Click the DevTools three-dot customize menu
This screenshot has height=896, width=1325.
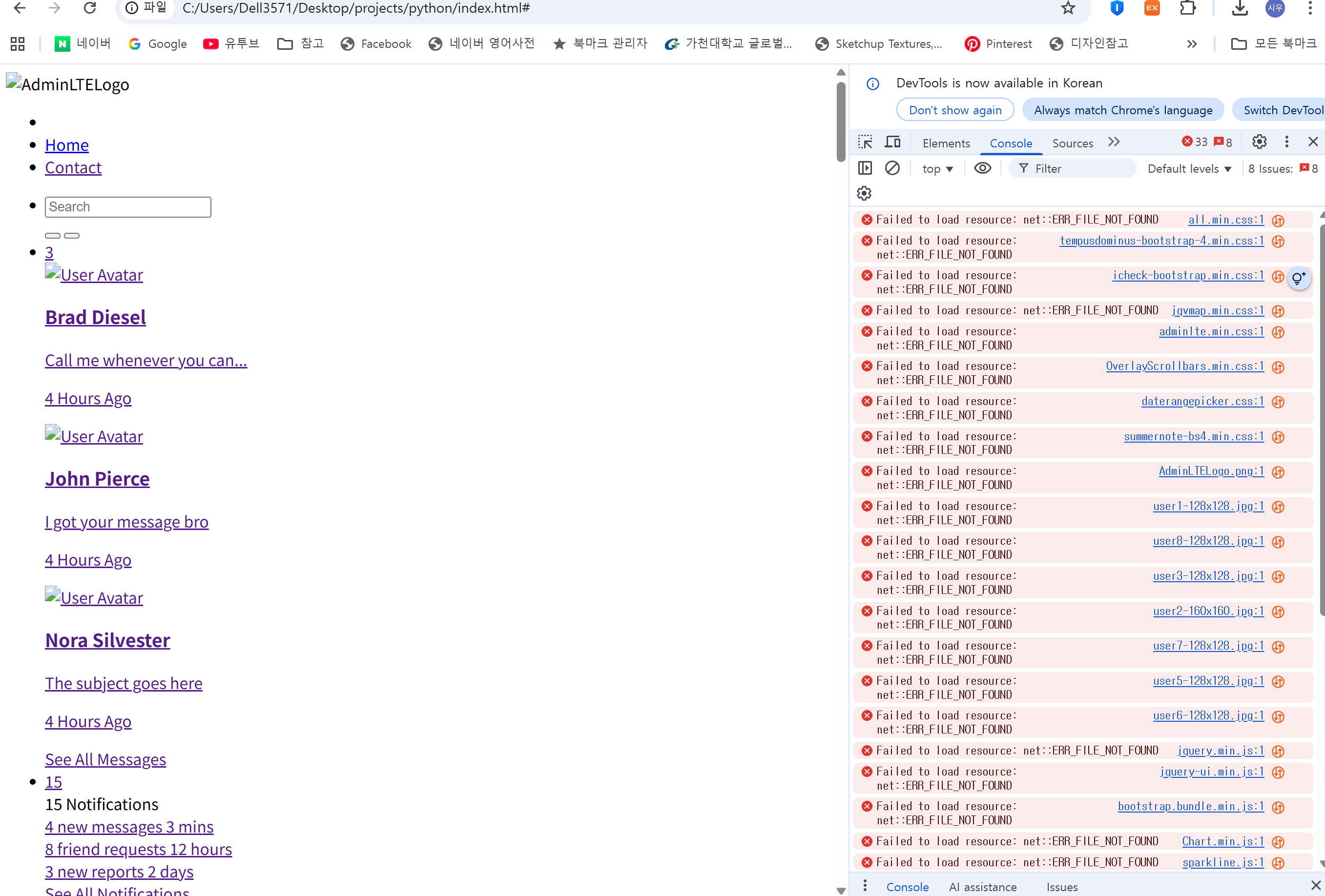pos(1286,142)
